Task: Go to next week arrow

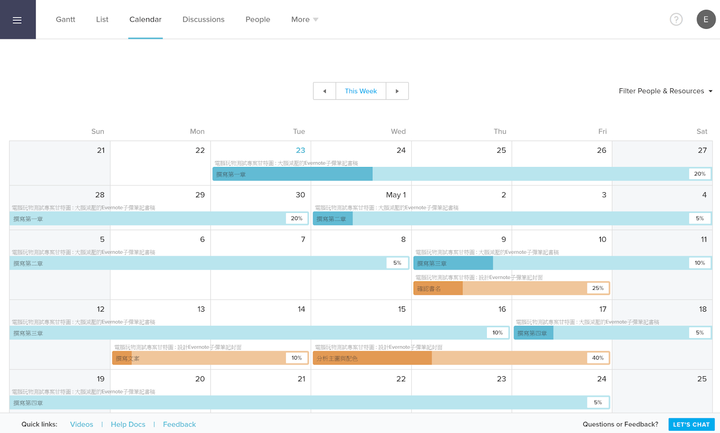Action: [x=397, y=91]
